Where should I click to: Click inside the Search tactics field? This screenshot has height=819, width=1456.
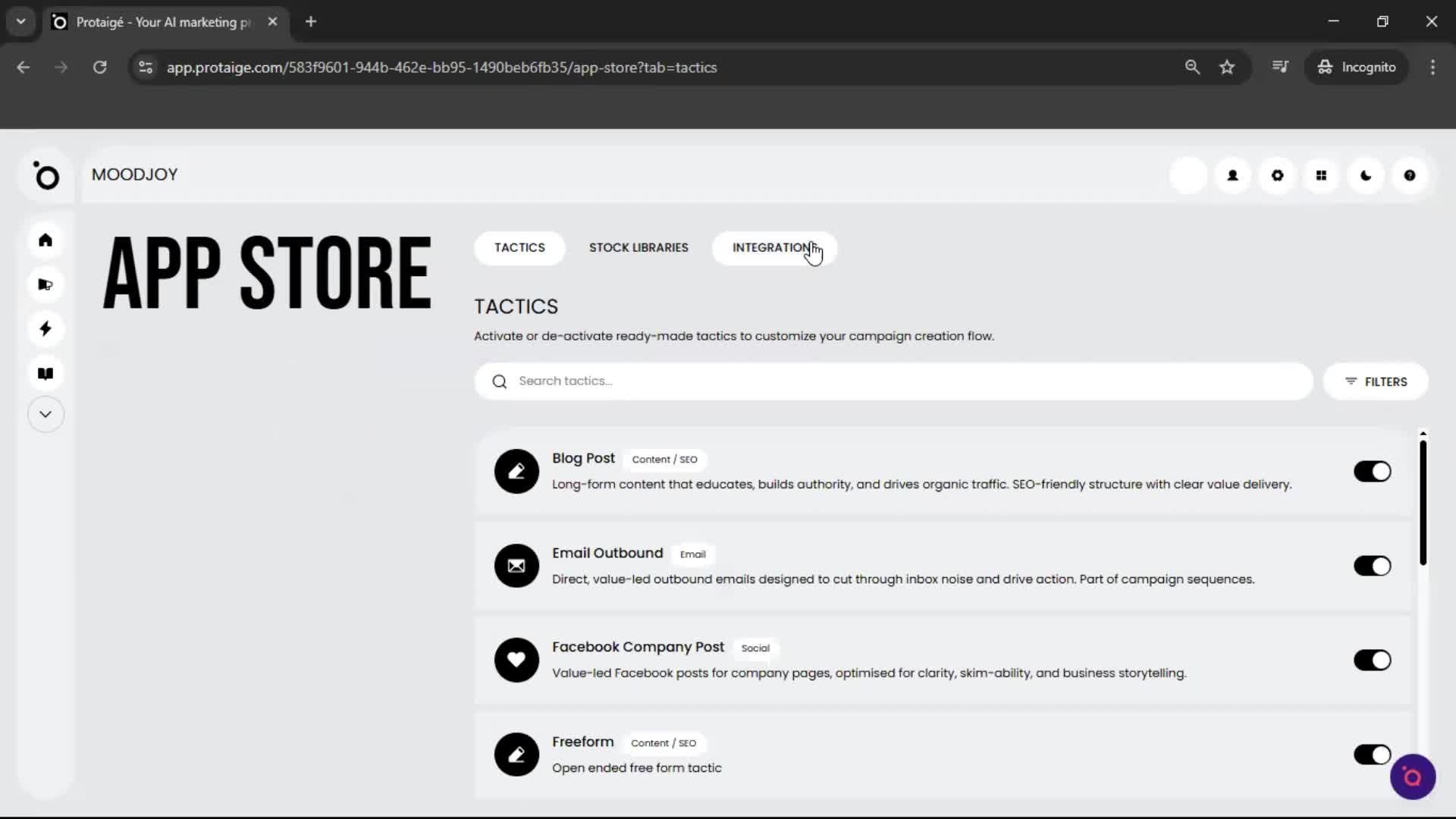coord(682,381)
